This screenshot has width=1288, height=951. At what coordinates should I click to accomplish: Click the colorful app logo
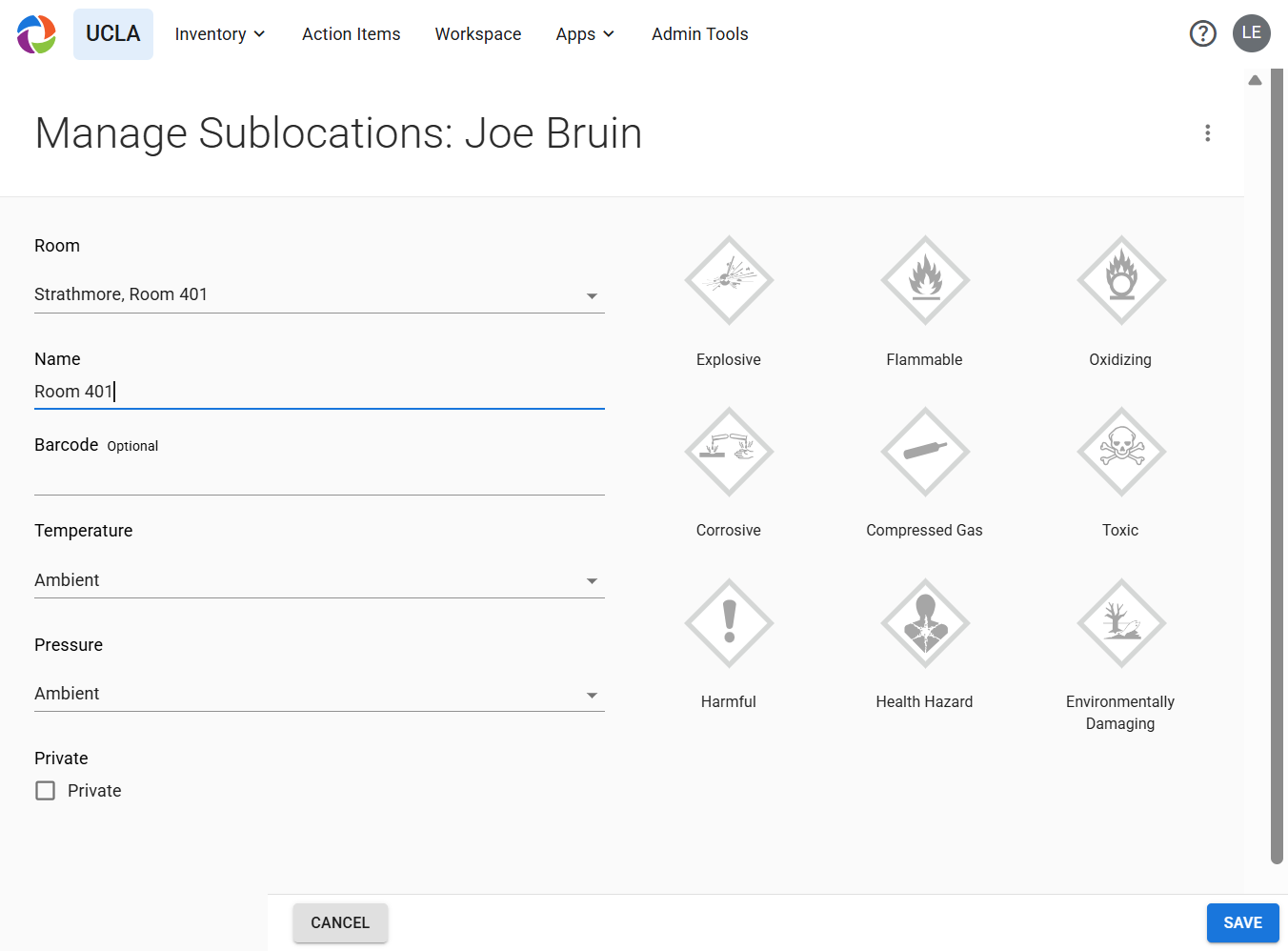(x=36, y=34)
